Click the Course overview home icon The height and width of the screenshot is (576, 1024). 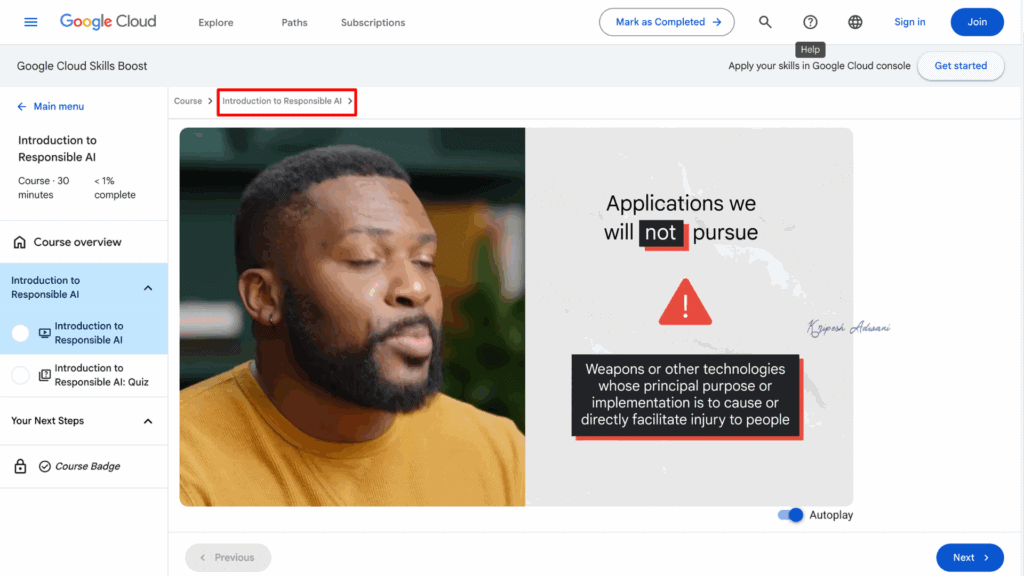[19, 242]
